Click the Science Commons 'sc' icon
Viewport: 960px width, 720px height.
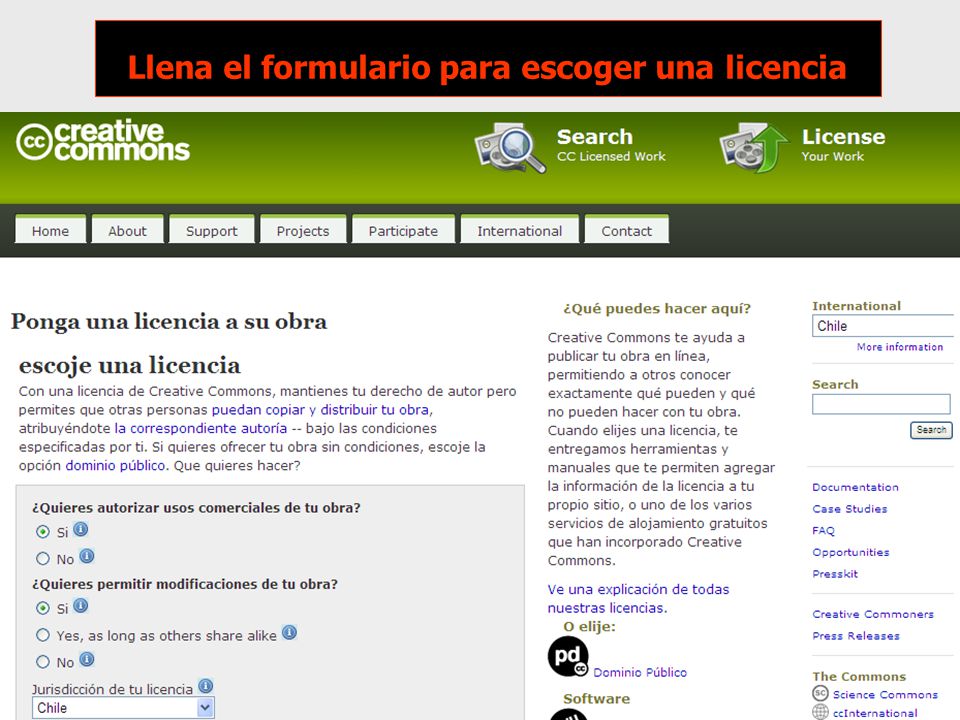(820, 693)
